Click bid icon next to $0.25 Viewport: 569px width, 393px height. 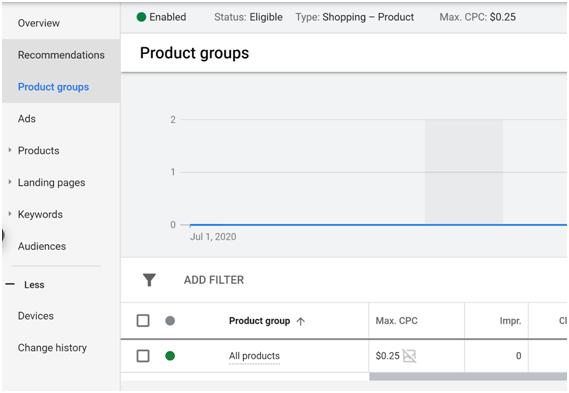click(x=409, y=356)
